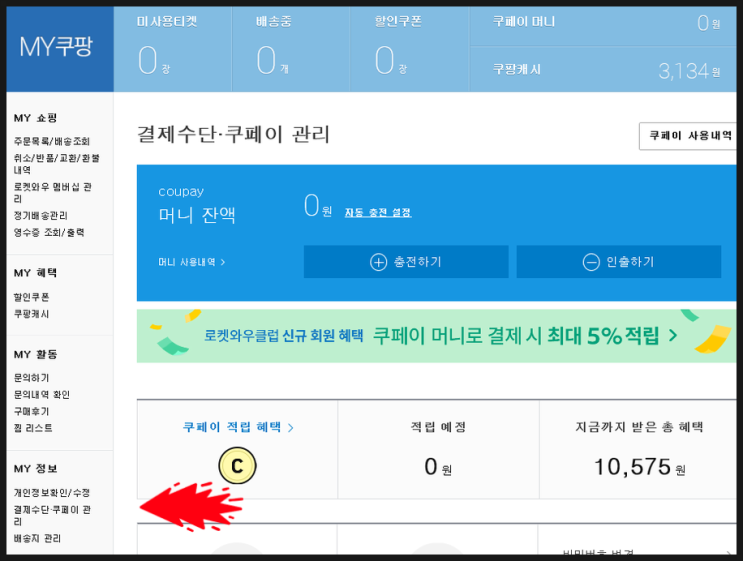The image size is (743, 561).
Task: Click the MY 쇼핑 section heading
Action: click(x=36, y=118)
